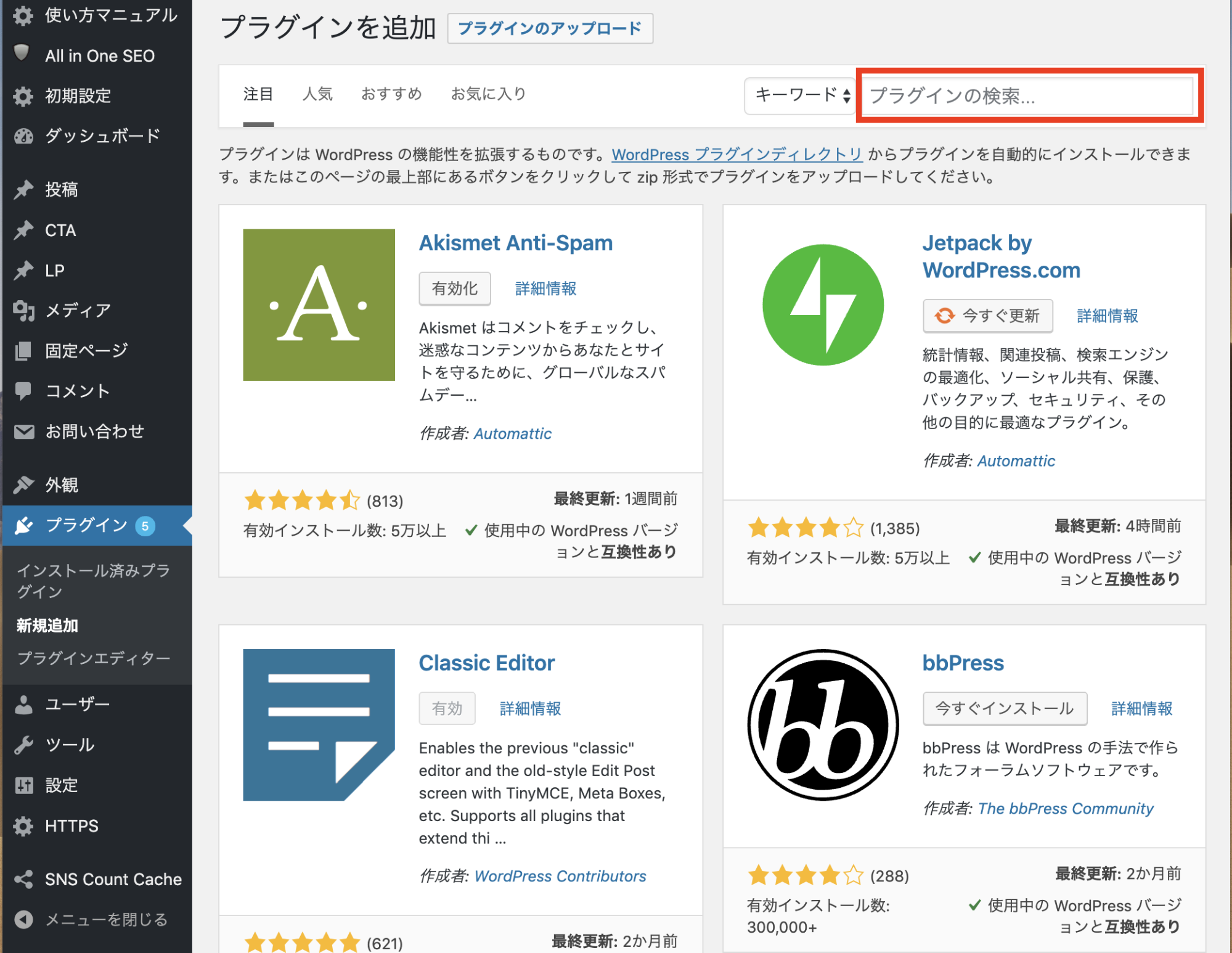Click the plugin update count badge 5
Image resolution: width=1232 pixels, height=953 pixels.
145,526
